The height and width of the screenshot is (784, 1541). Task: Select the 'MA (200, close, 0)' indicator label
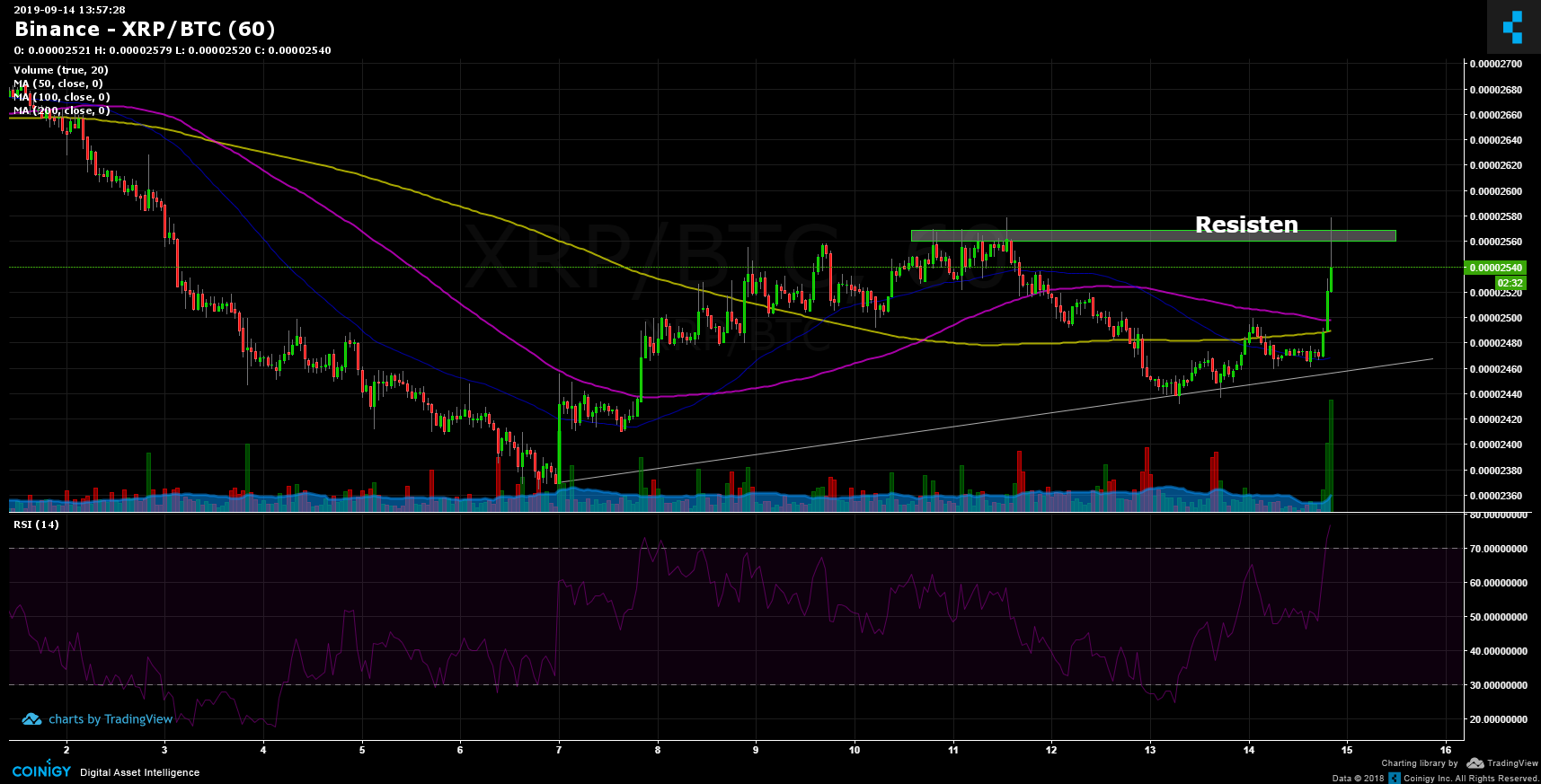(x=62, y=110)
